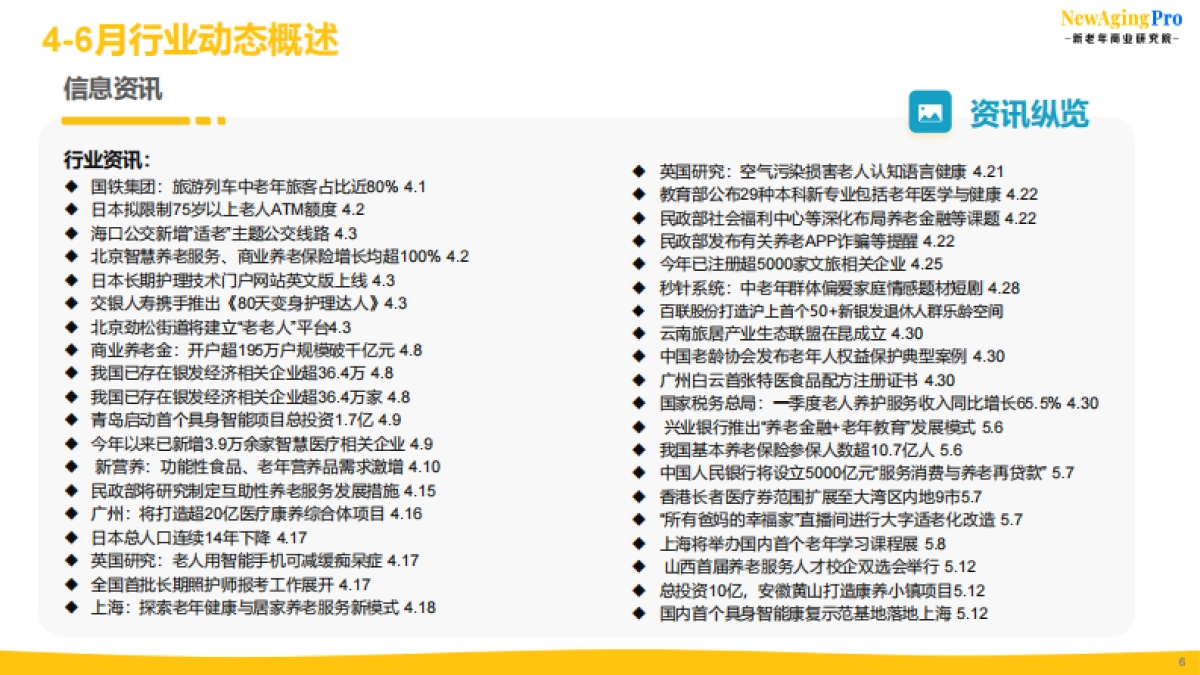Click the 信息资讯 subtitle
The image size is (1200, 675).
click(112, 89)
